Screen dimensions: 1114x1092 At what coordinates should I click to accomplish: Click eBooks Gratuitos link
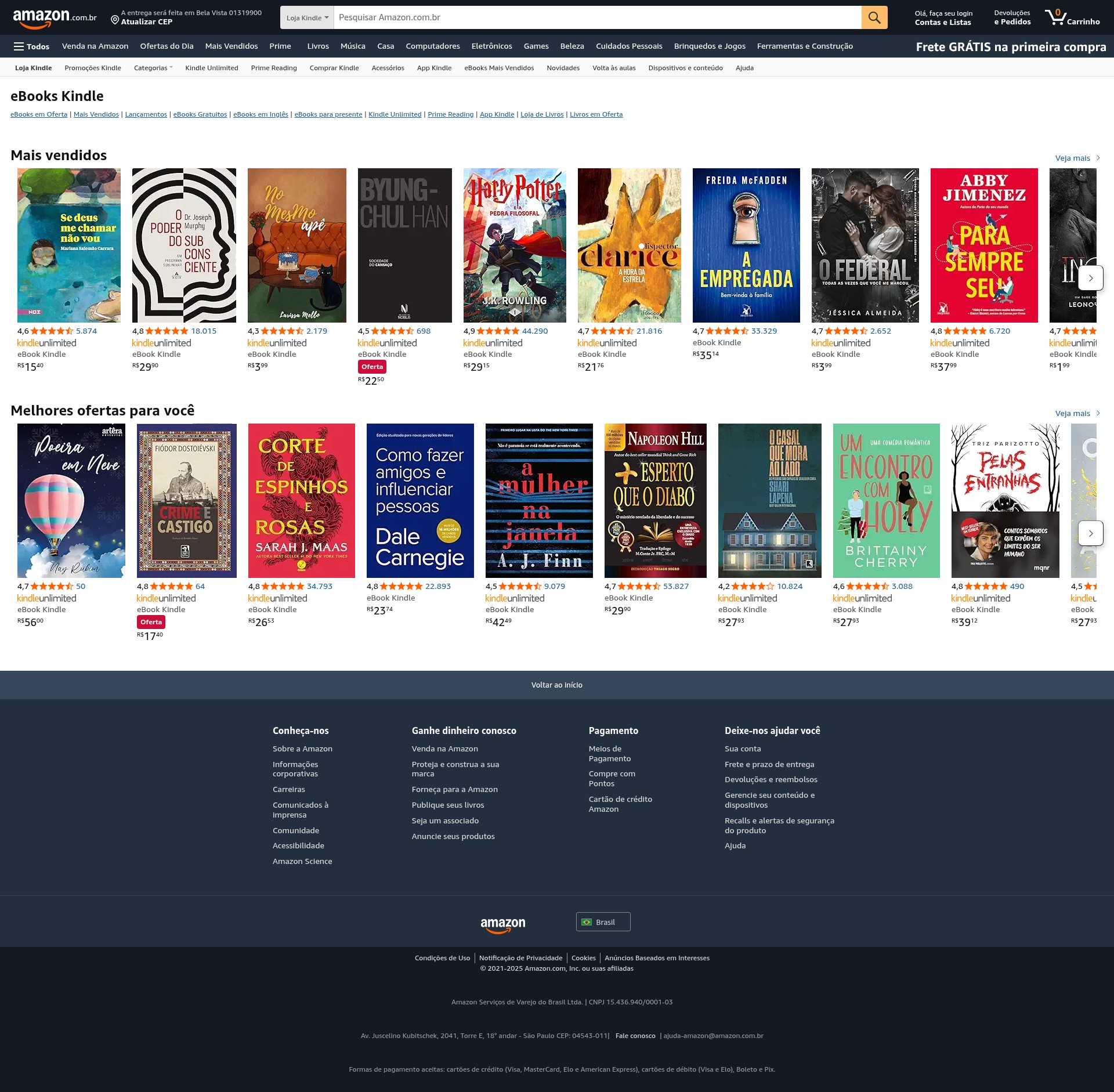200,114
